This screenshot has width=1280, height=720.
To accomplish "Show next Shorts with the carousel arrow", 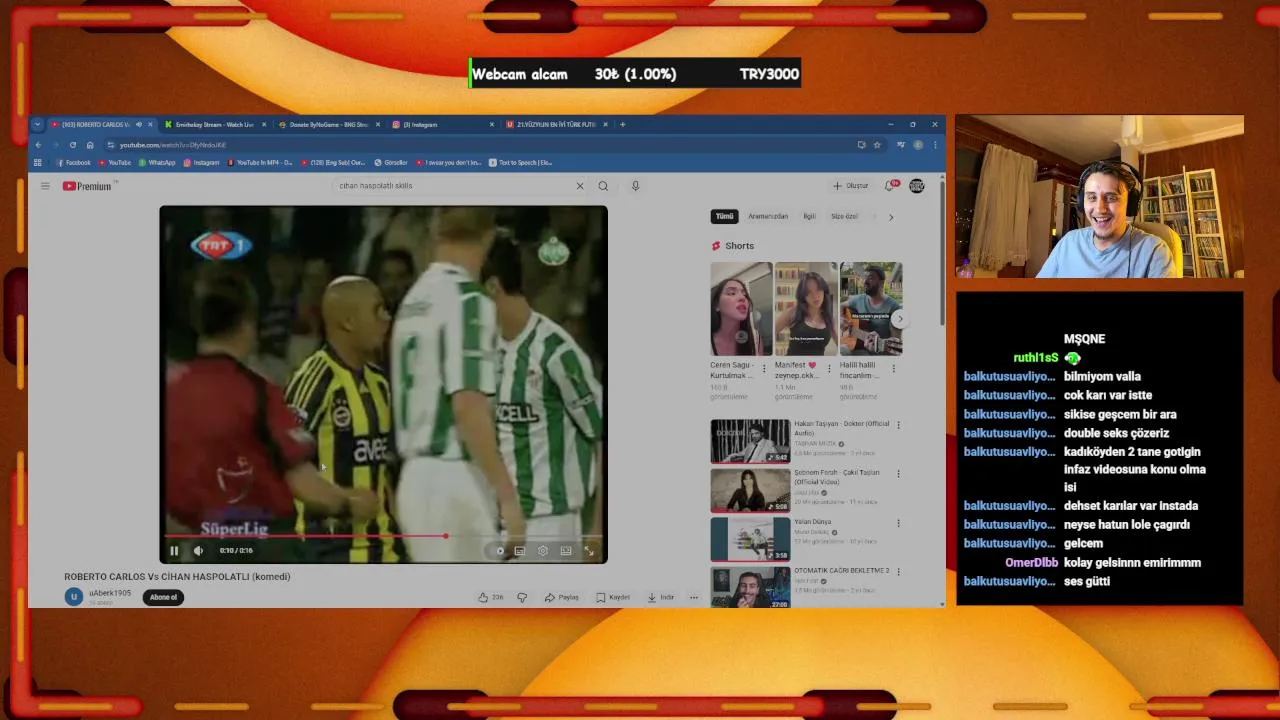I will tap(899, 319).
